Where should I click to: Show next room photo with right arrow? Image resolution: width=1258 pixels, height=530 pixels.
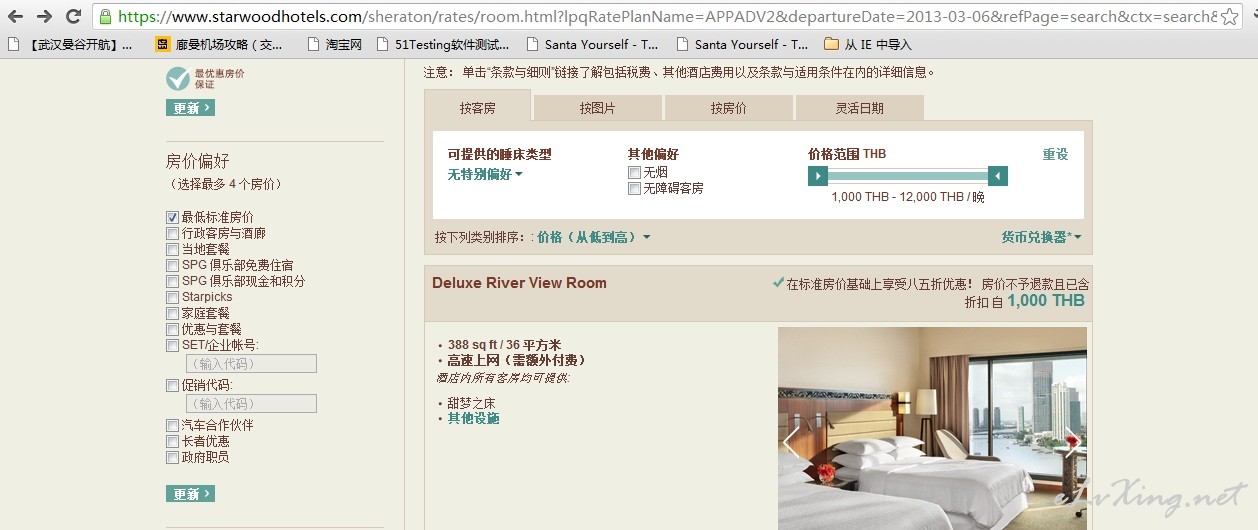click(x=1073, y=441)
